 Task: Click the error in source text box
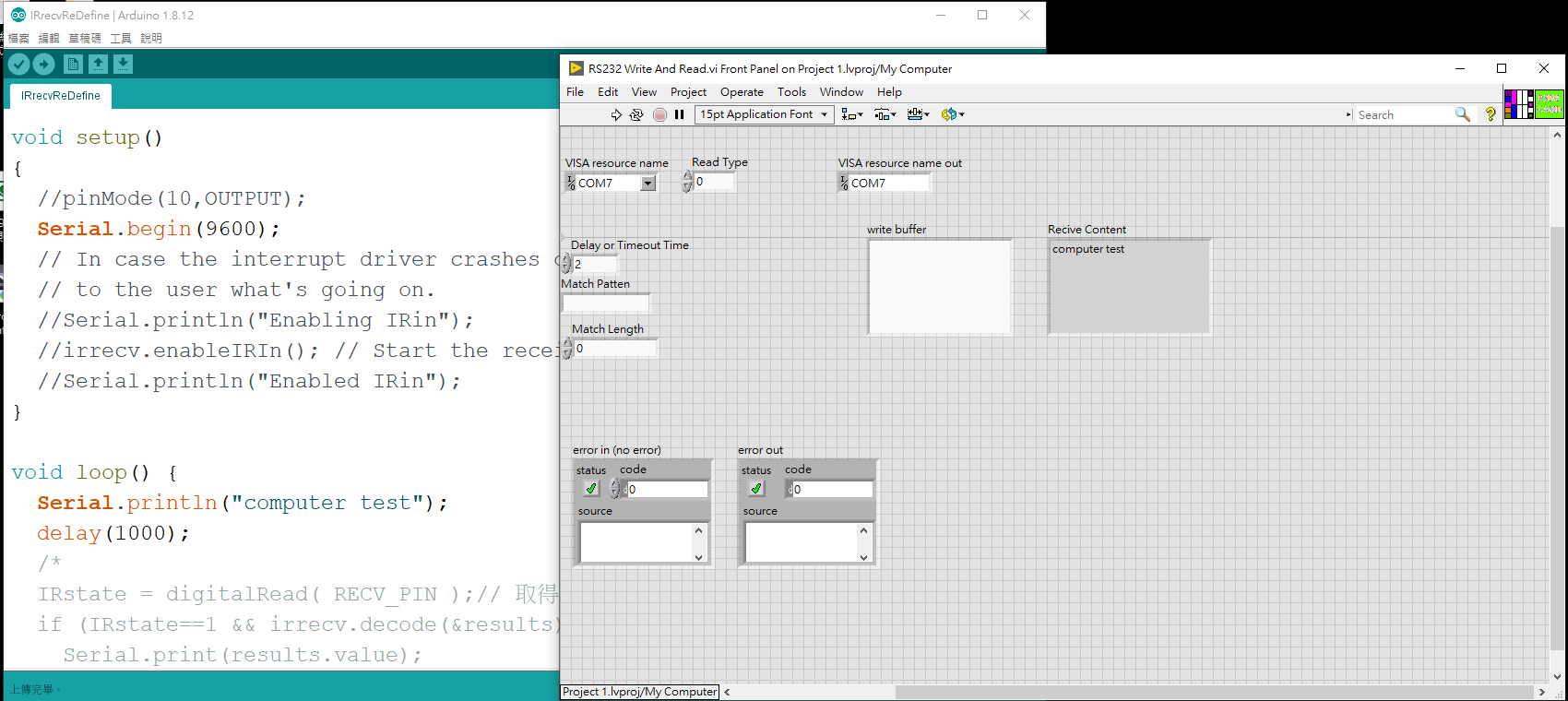[636, 542]
